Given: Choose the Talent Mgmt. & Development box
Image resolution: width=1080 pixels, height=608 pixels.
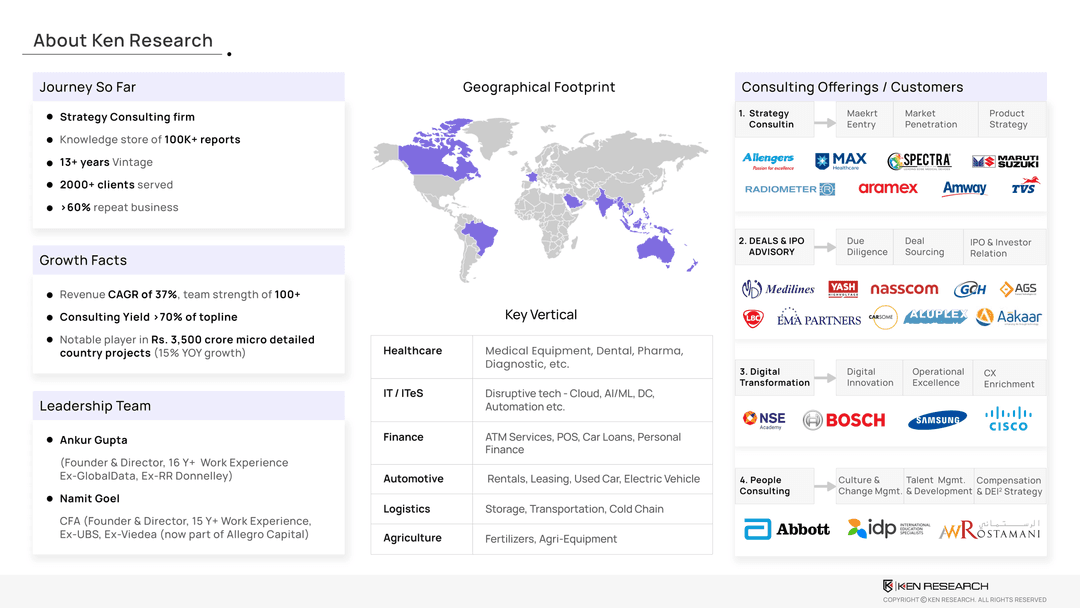Looking at the screenshot, I should (938, 486).
